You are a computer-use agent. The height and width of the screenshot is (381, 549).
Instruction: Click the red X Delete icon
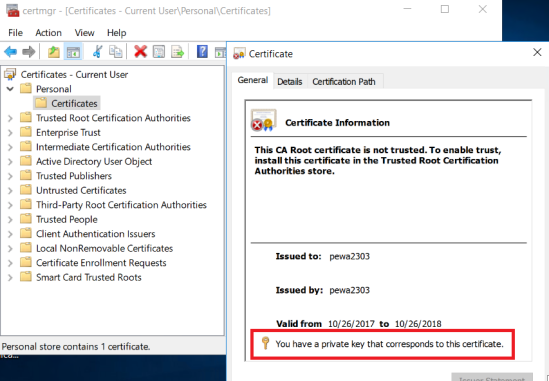[140, 51]
